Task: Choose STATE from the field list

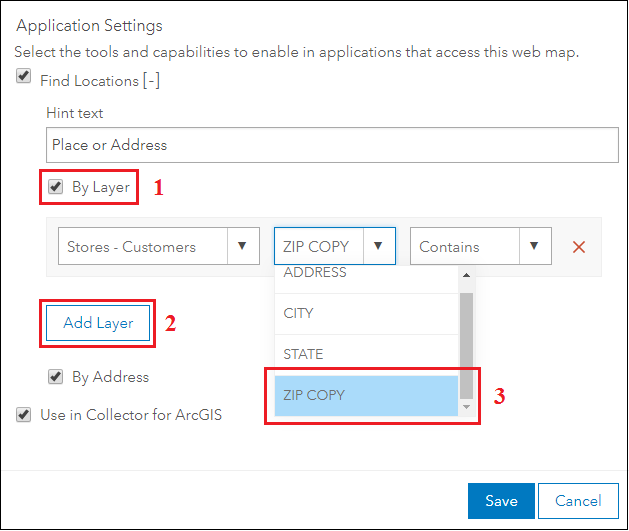Action: [366, 355]
